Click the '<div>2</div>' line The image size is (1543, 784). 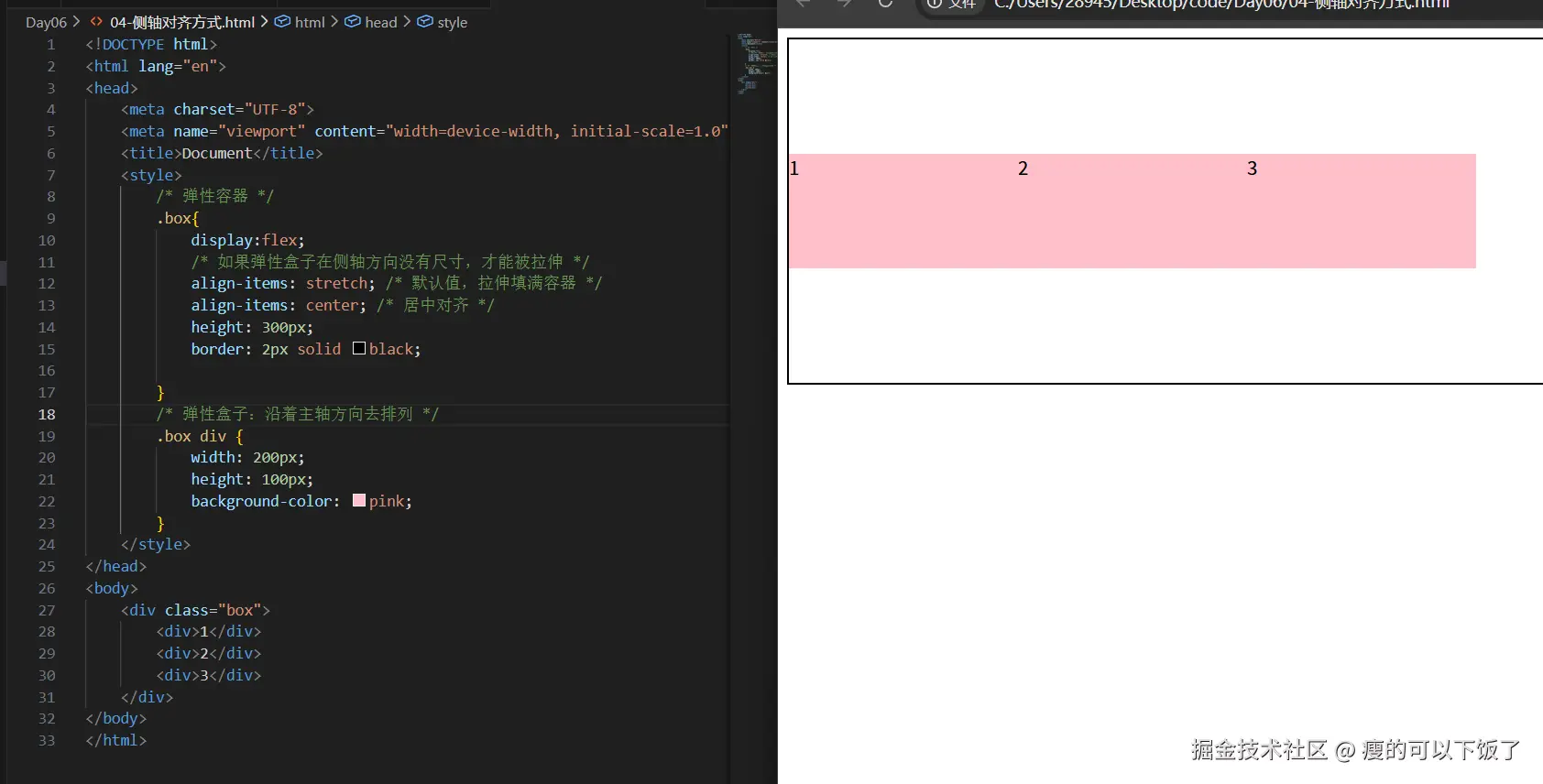(x=209, y=653)
